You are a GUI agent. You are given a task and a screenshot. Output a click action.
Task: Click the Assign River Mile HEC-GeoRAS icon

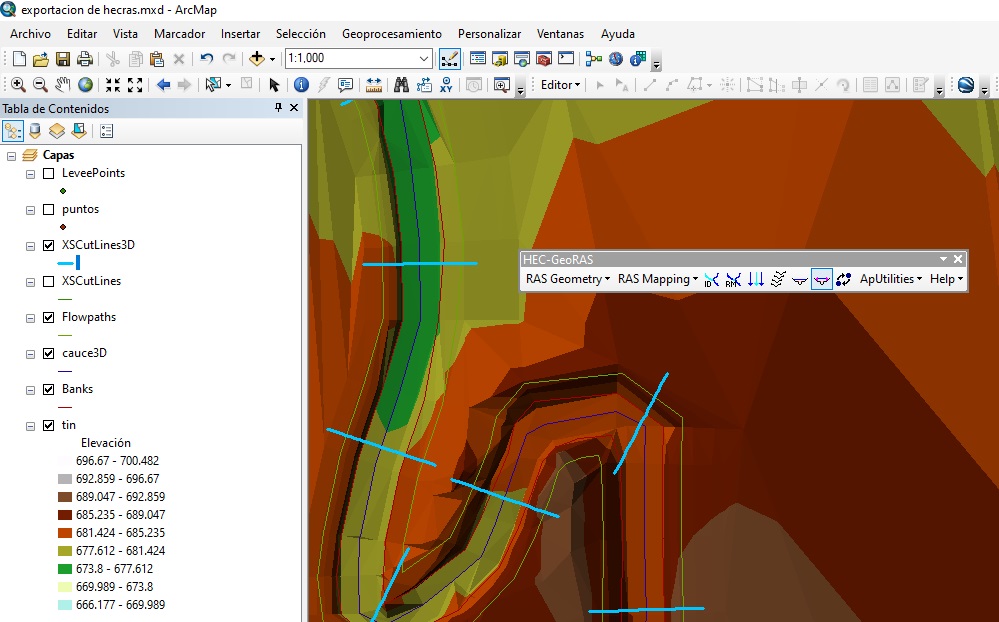[x=733, y=279]
